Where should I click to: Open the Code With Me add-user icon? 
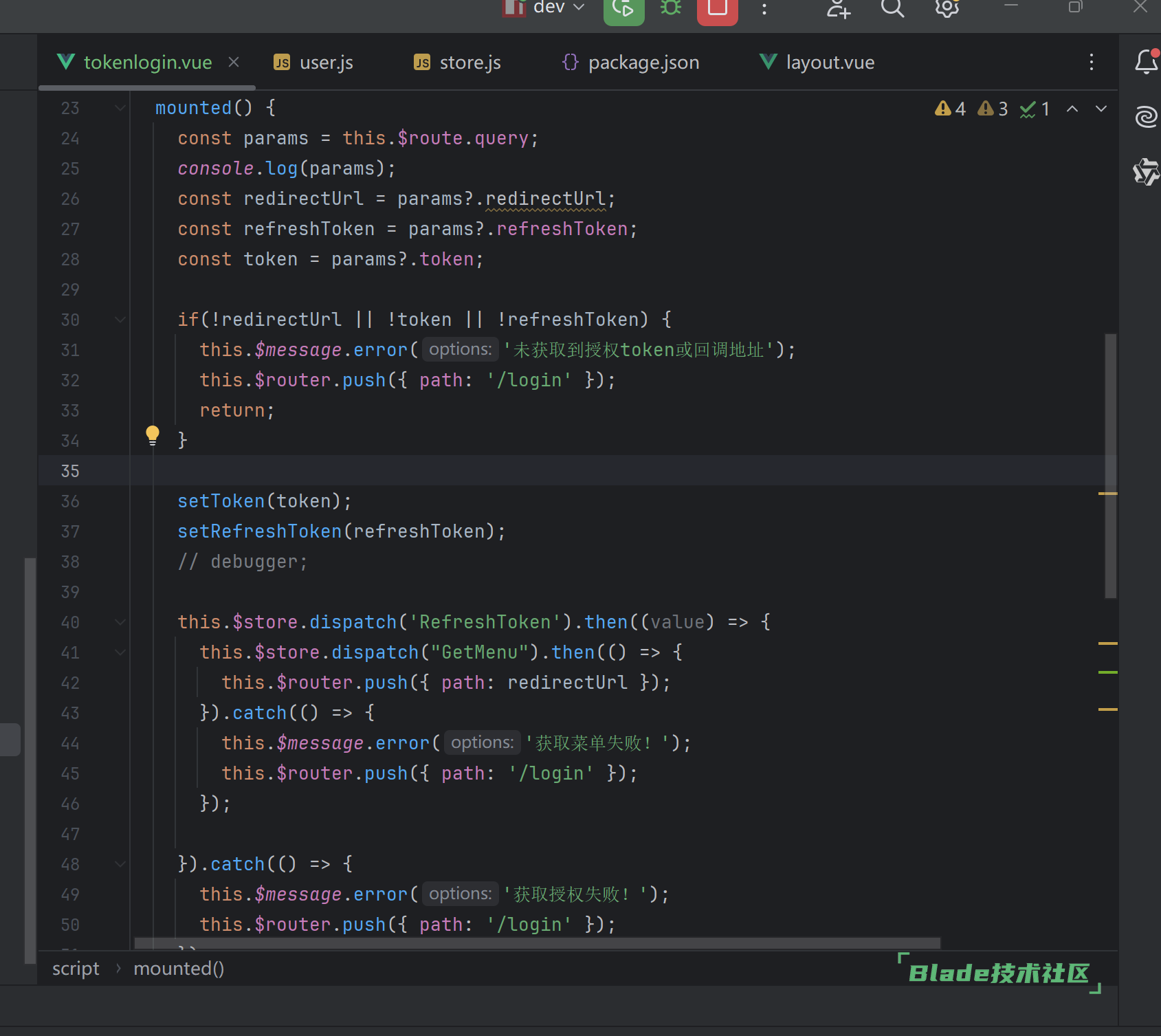pos(838,8)
